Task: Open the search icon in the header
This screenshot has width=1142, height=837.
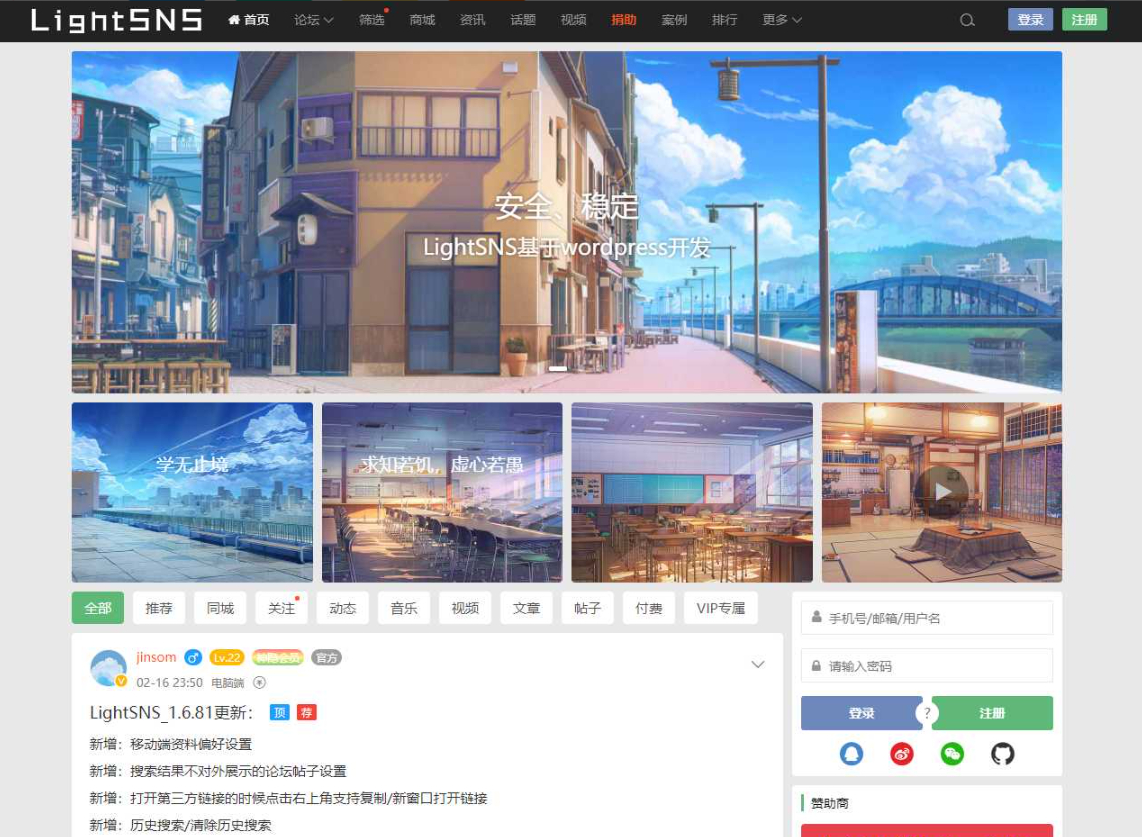Action: pos(966,20)
